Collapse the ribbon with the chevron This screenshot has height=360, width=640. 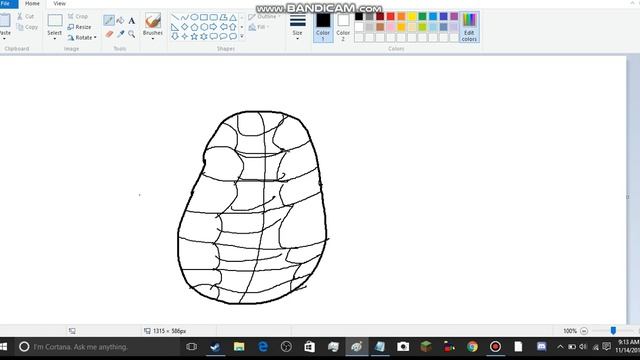pyautogui.click(x=633, y=4)
